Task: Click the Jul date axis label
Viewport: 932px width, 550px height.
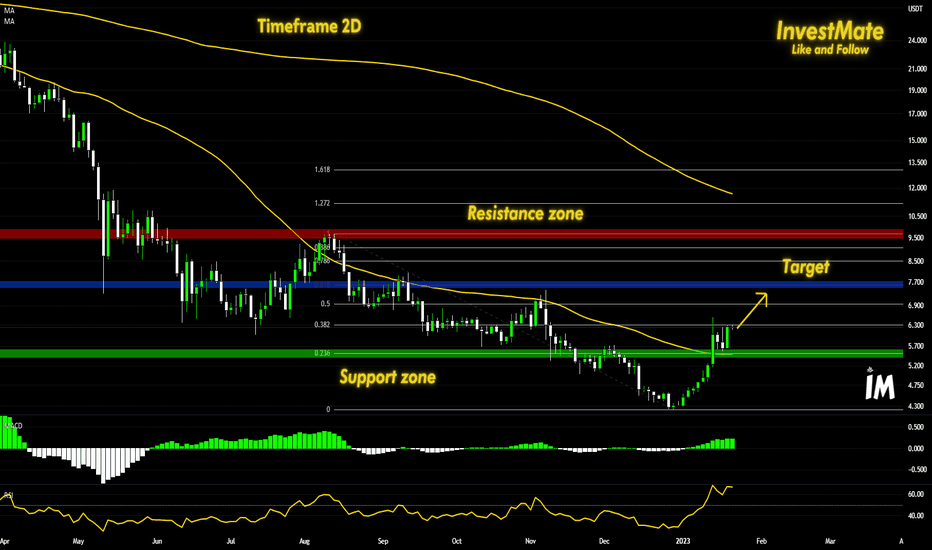Action: pyautogui.click(x=231, y=542)
